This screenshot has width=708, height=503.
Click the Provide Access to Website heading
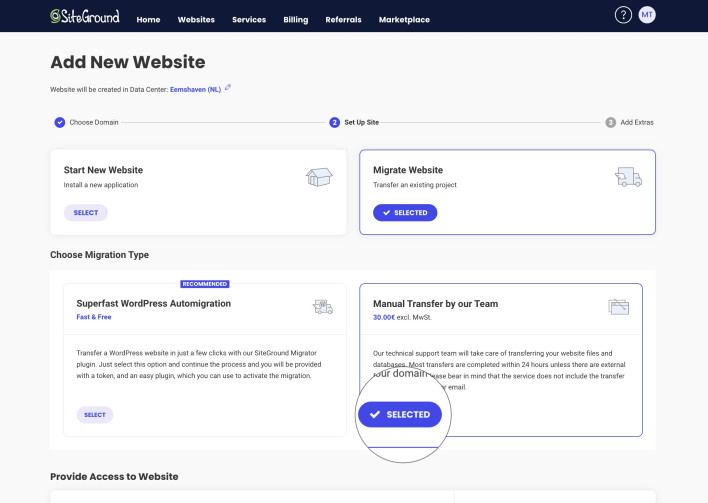pos(114,476)
